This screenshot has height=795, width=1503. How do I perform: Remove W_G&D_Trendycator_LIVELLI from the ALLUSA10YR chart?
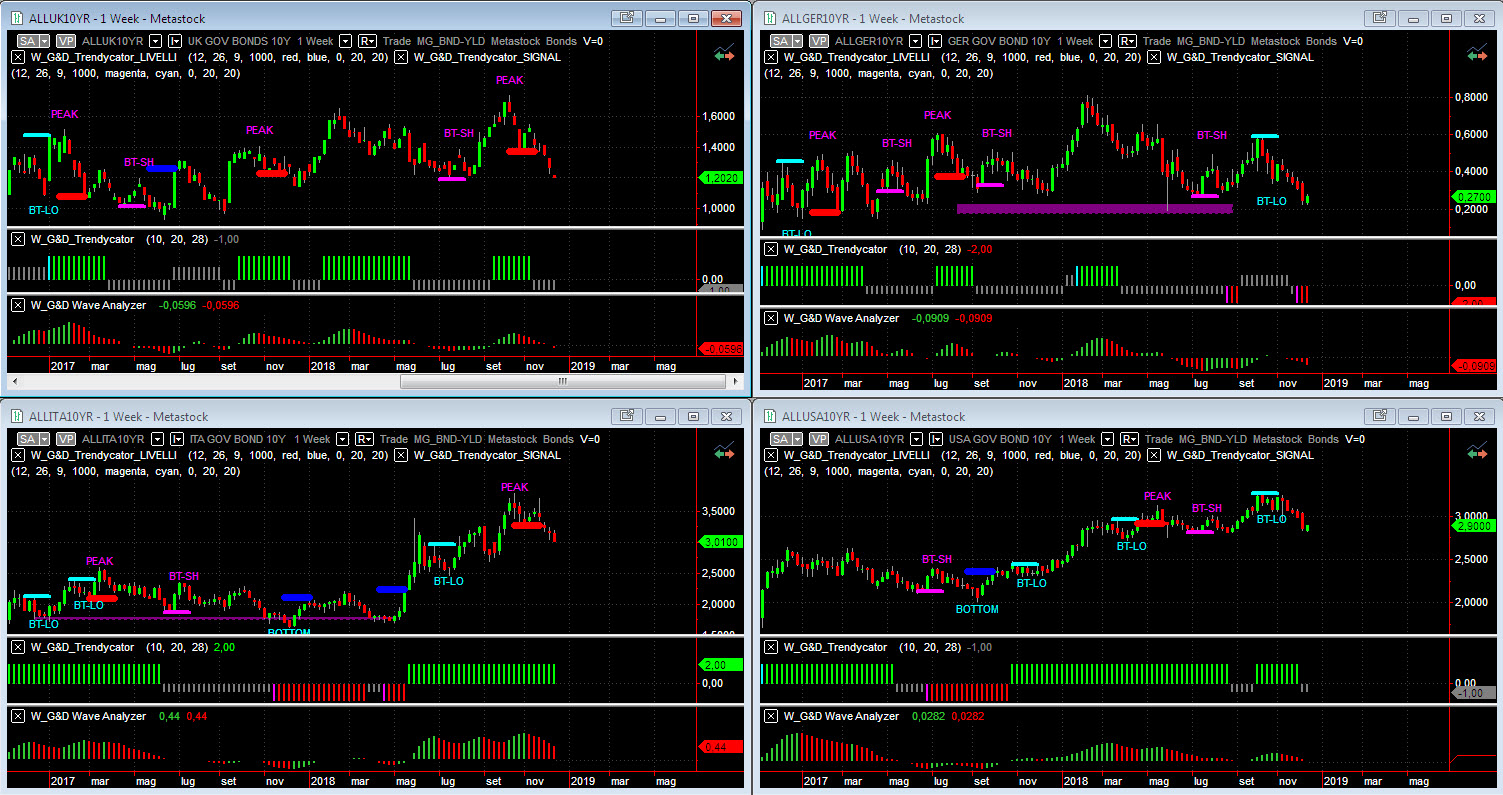tap(769, 455)
